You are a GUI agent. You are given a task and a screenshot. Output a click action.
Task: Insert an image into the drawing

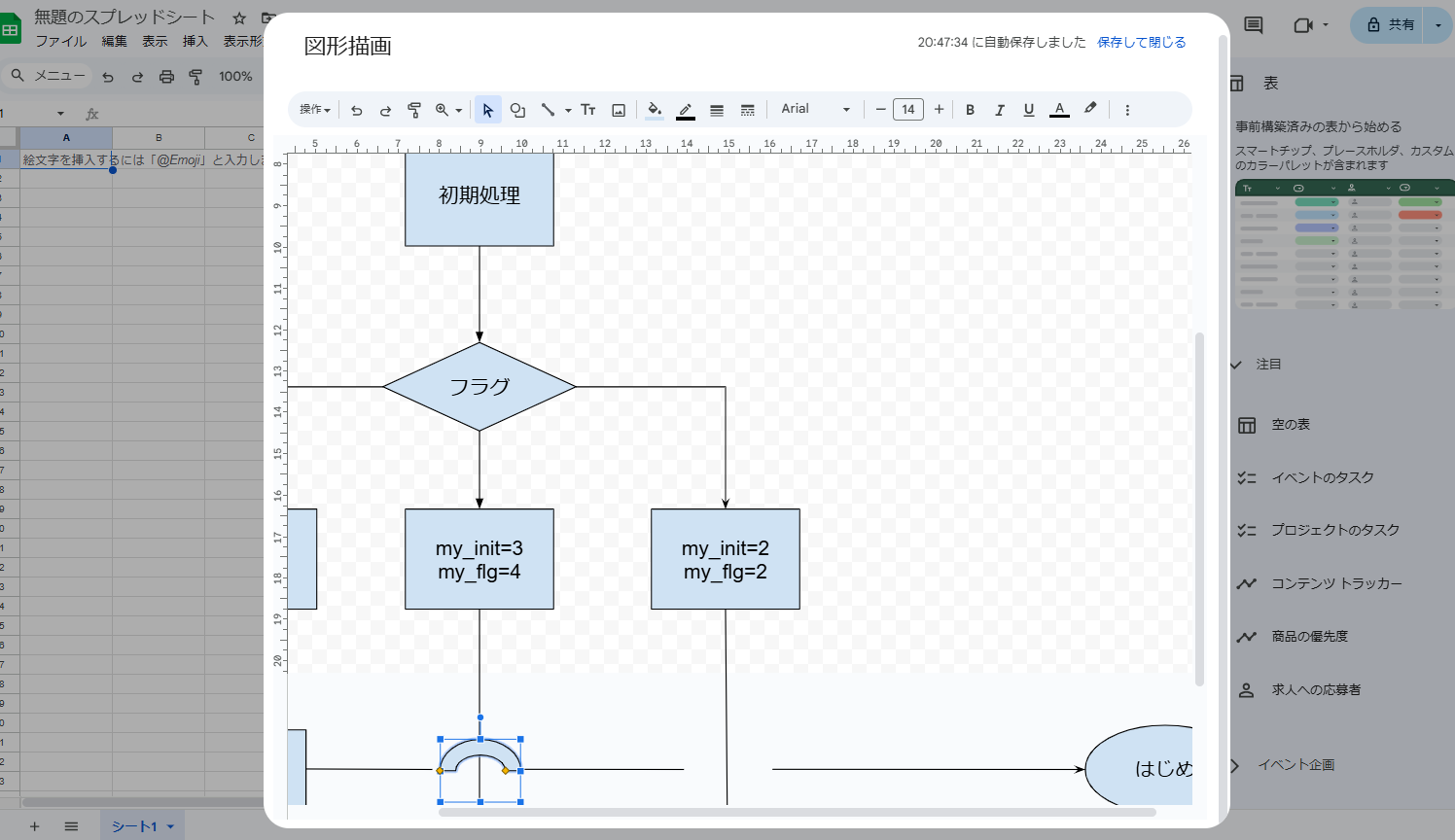[619, 110]
